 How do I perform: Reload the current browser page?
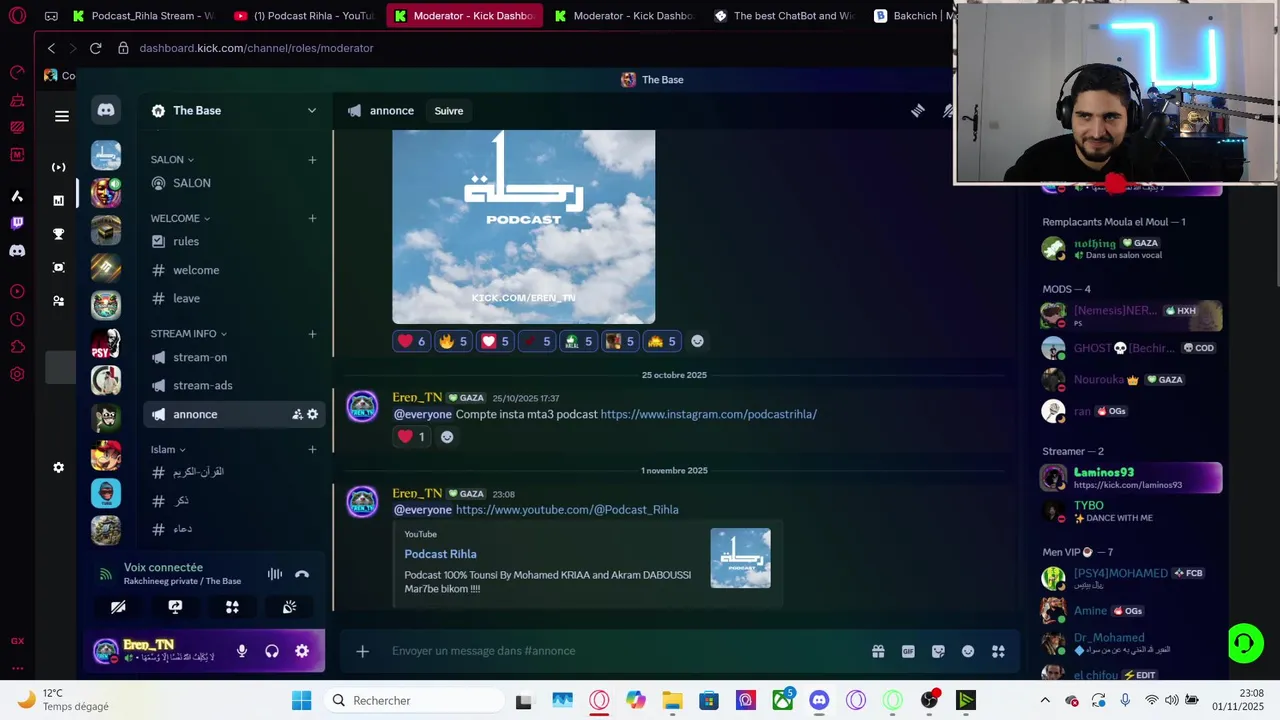96,48
